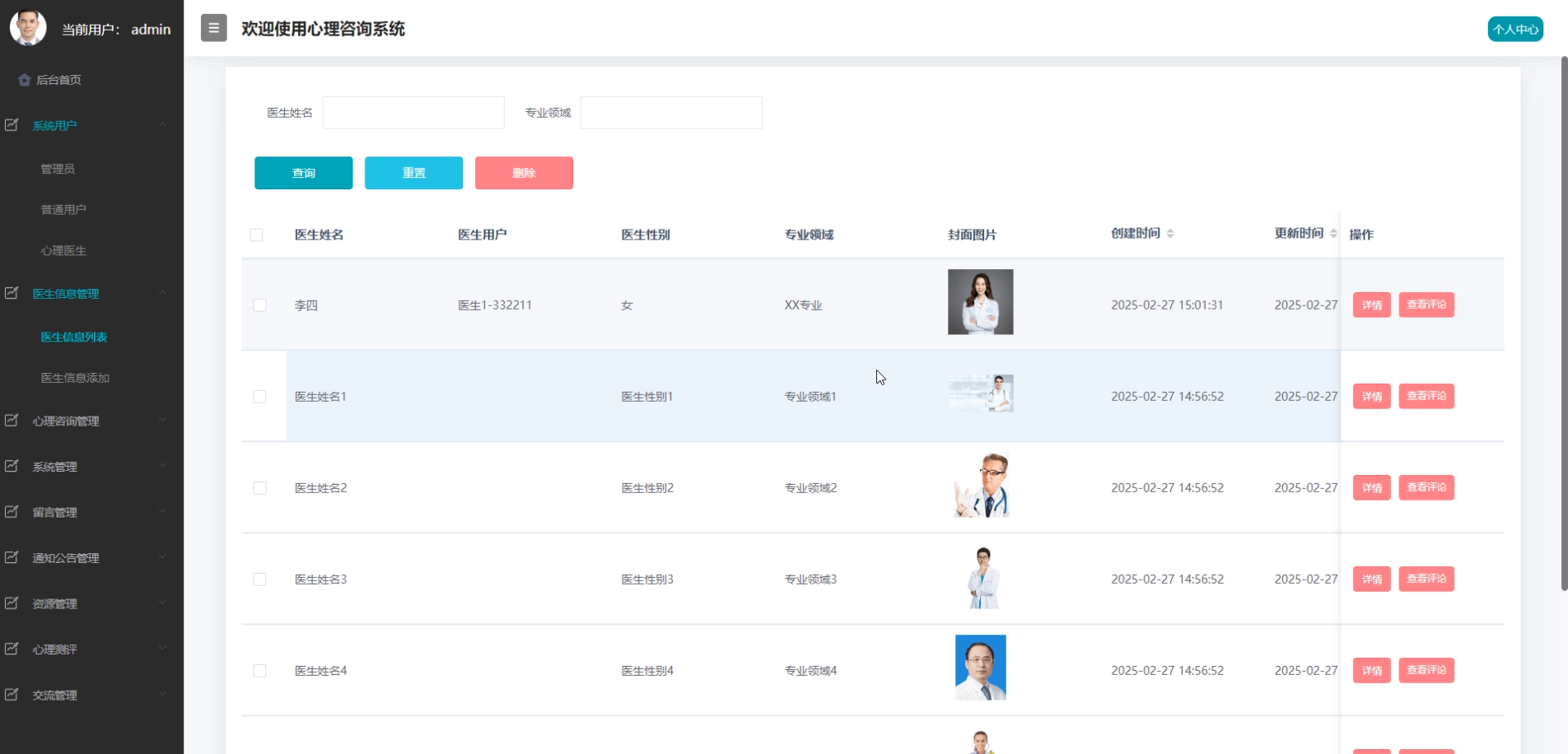
Task: Tick the checkbox for row 医生姓名4
Action: click(x=259, y=671)
